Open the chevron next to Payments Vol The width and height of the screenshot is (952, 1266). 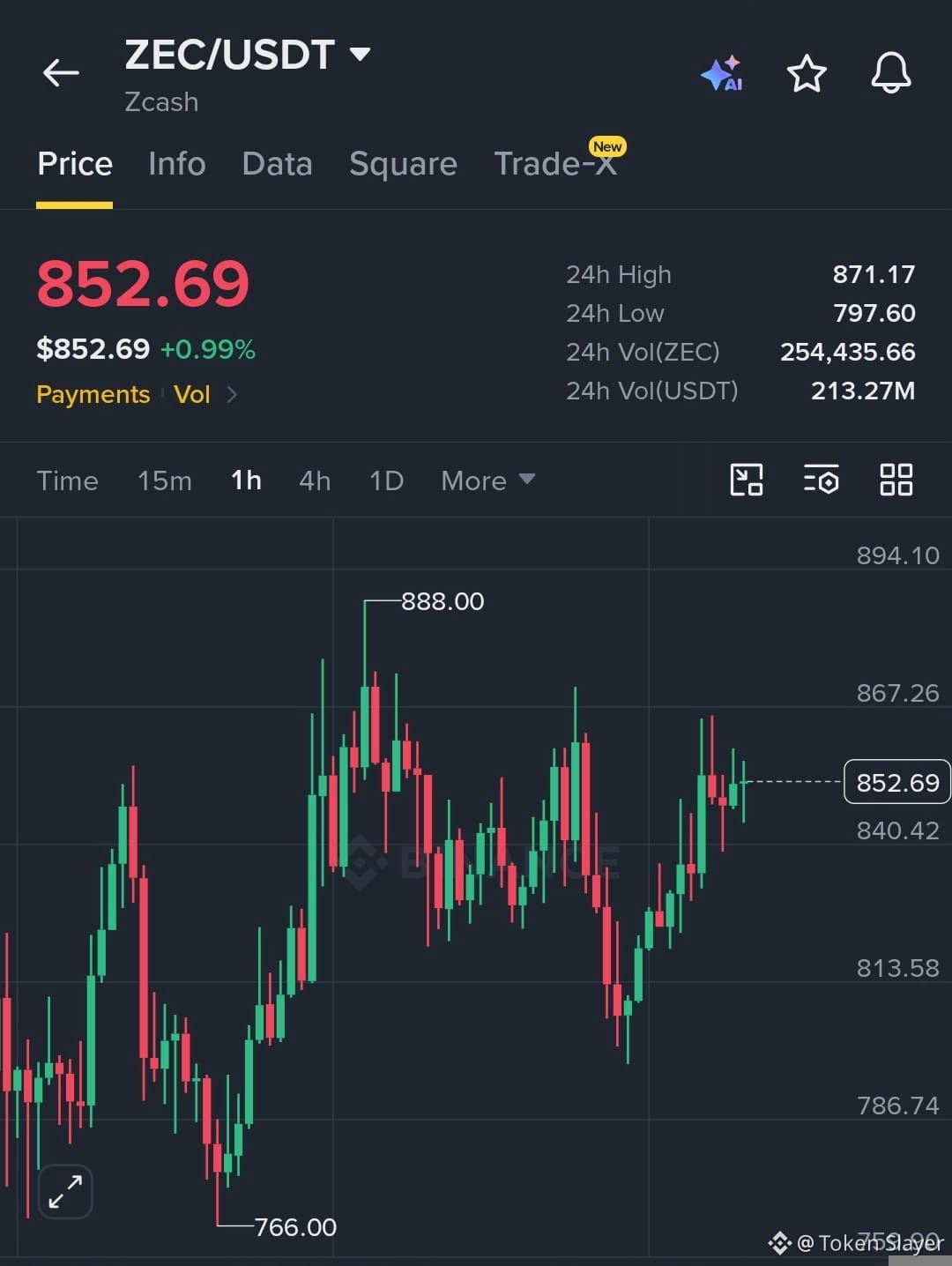click(x=232, y=394)
